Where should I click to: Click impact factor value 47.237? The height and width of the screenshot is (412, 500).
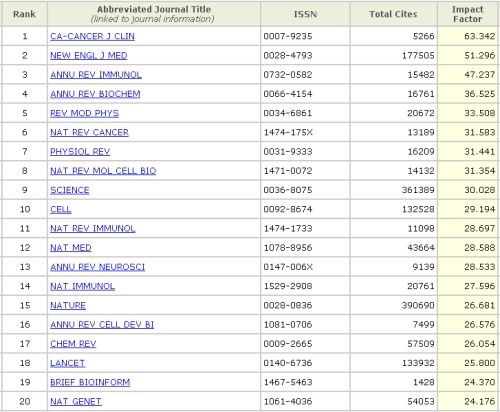tap(479, 75)
